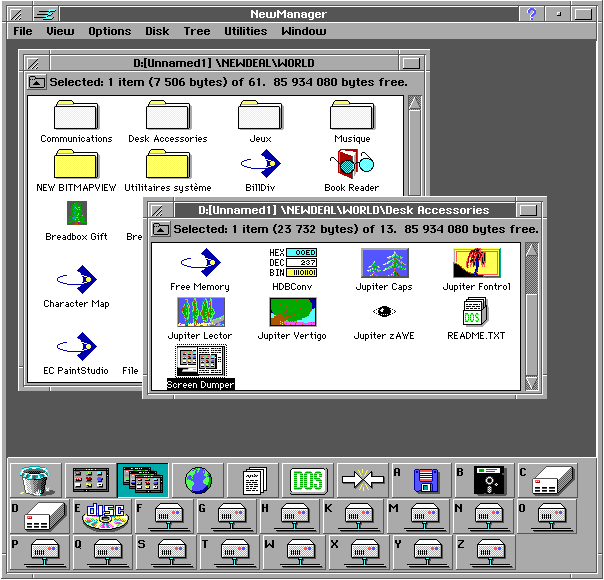Open the WORLD window's system menu button
604x580 pixels.
(33, 63)
